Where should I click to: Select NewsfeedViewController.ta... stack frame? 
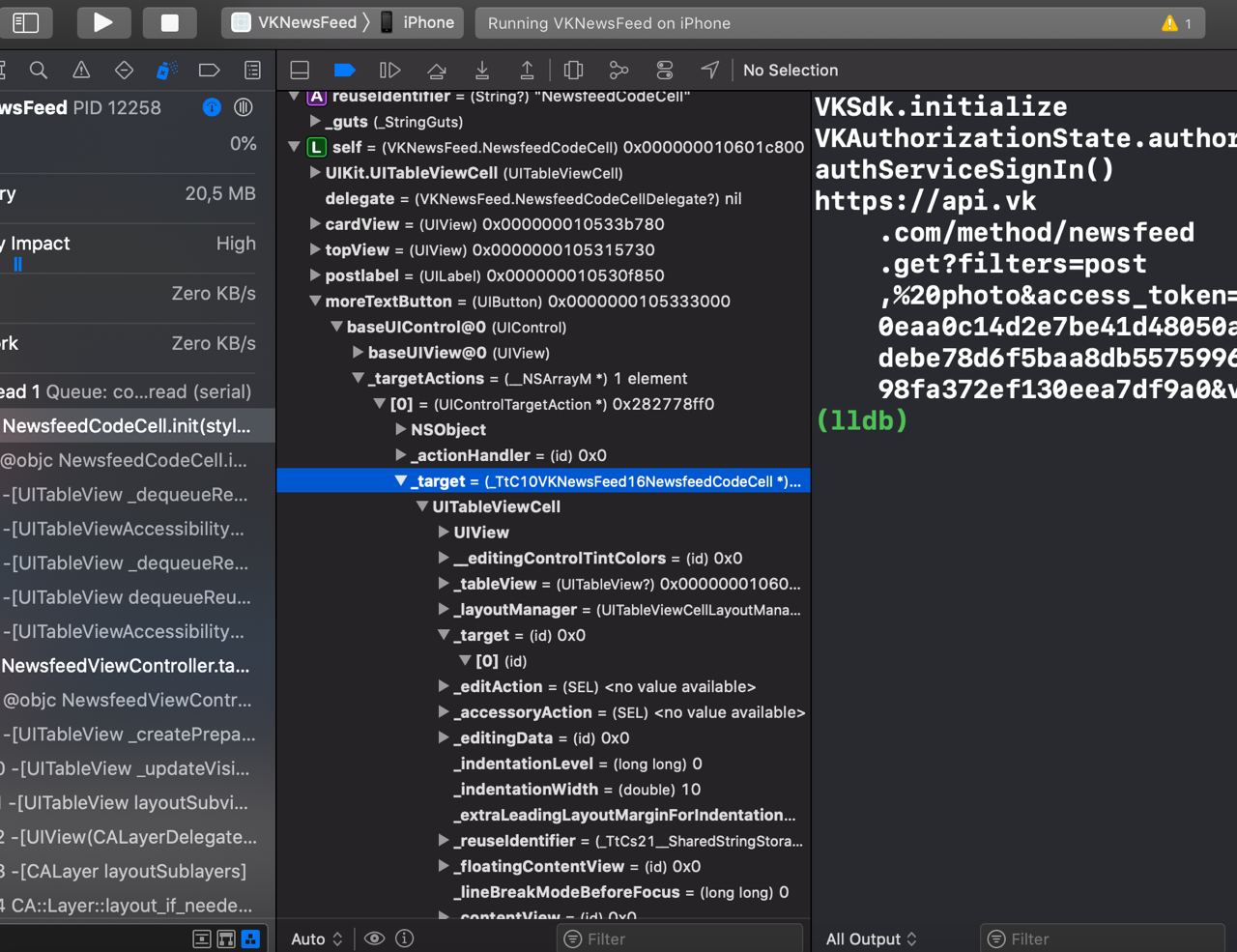137,666
